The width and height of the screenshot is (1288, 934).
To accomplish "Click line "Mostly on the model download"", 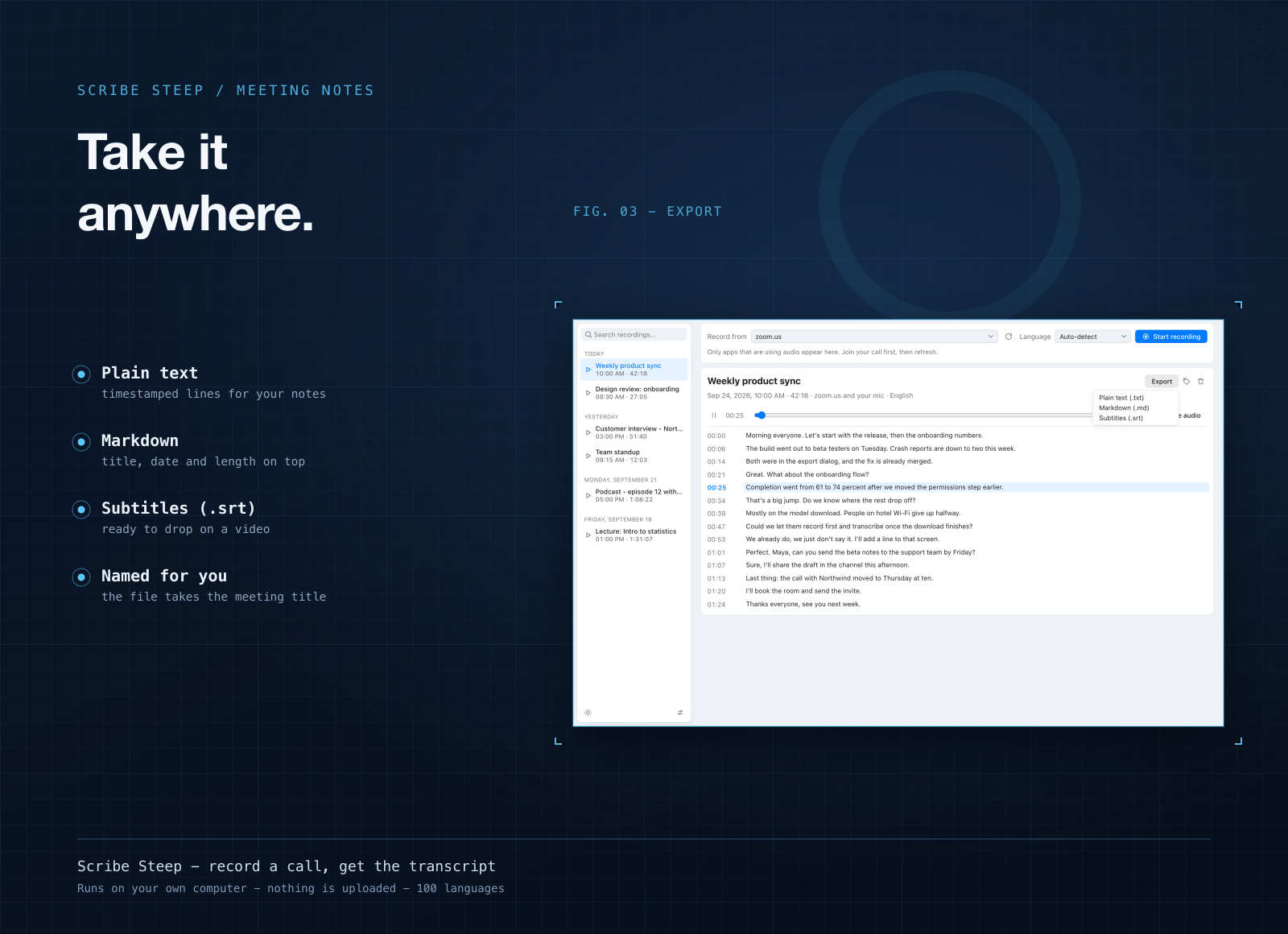I will 853,513.
